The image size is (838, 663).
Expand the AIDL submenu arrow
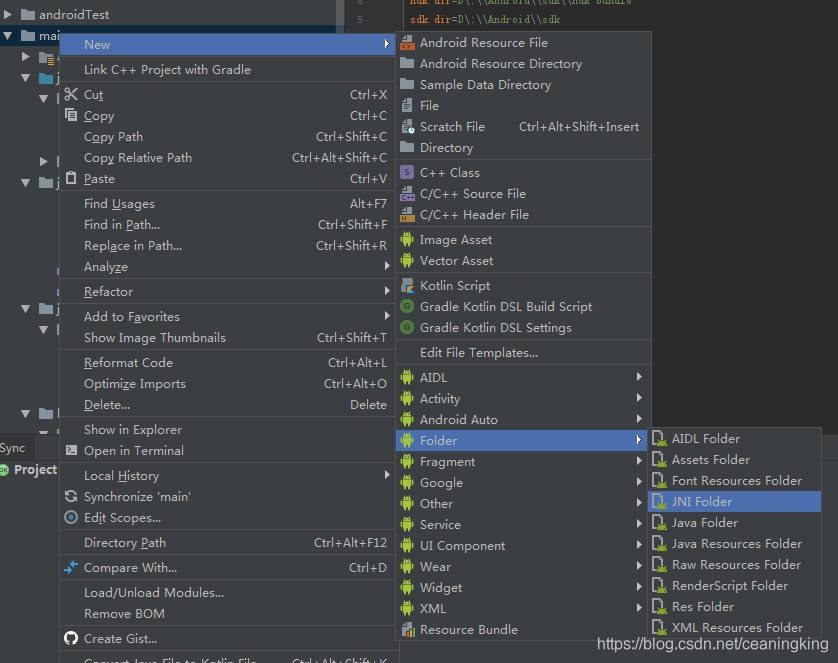tap(639, 377)
